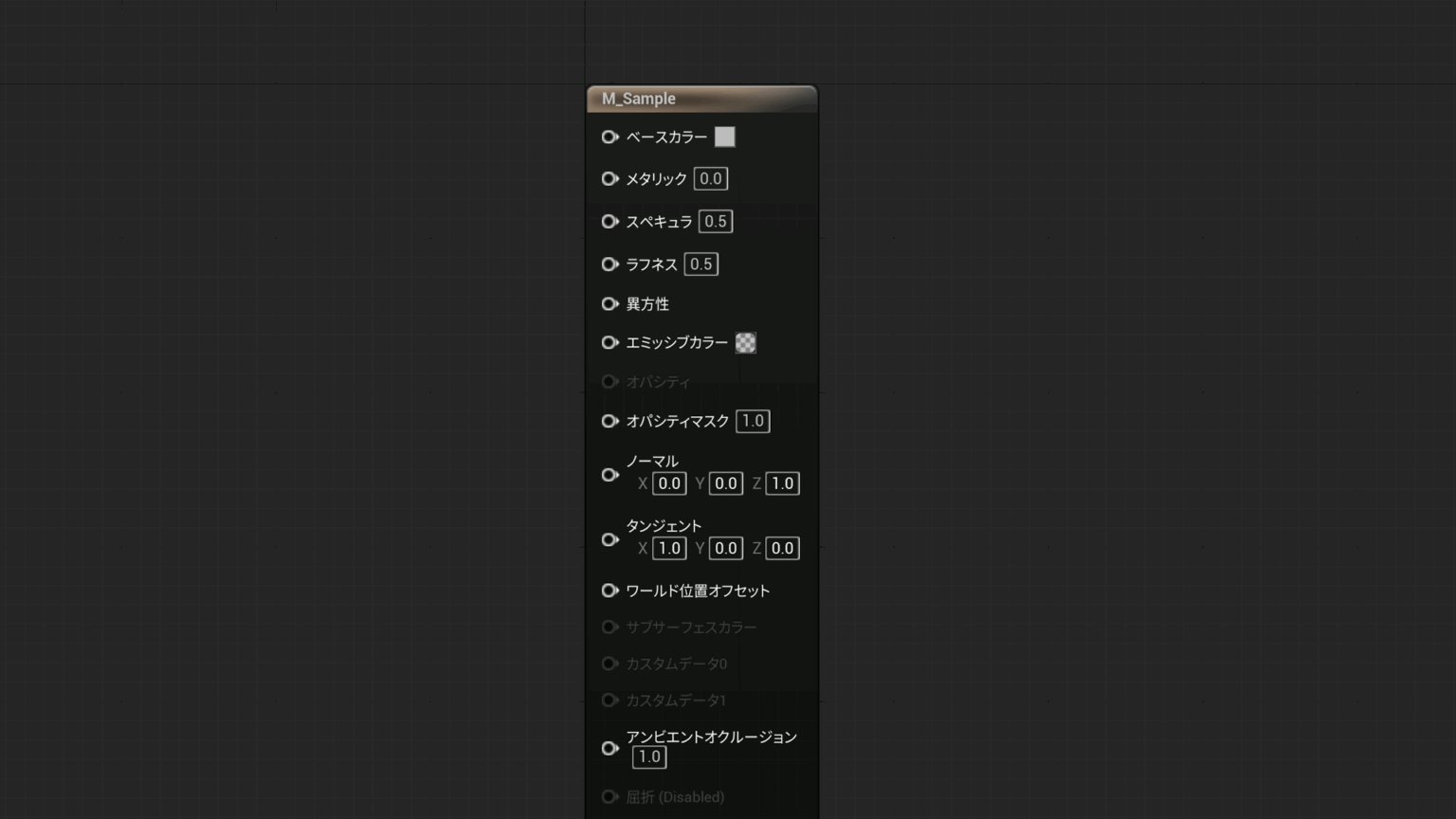1456x819 pixels.
Task: Click the Specular 0.5 value field
Action: (715, 221)
